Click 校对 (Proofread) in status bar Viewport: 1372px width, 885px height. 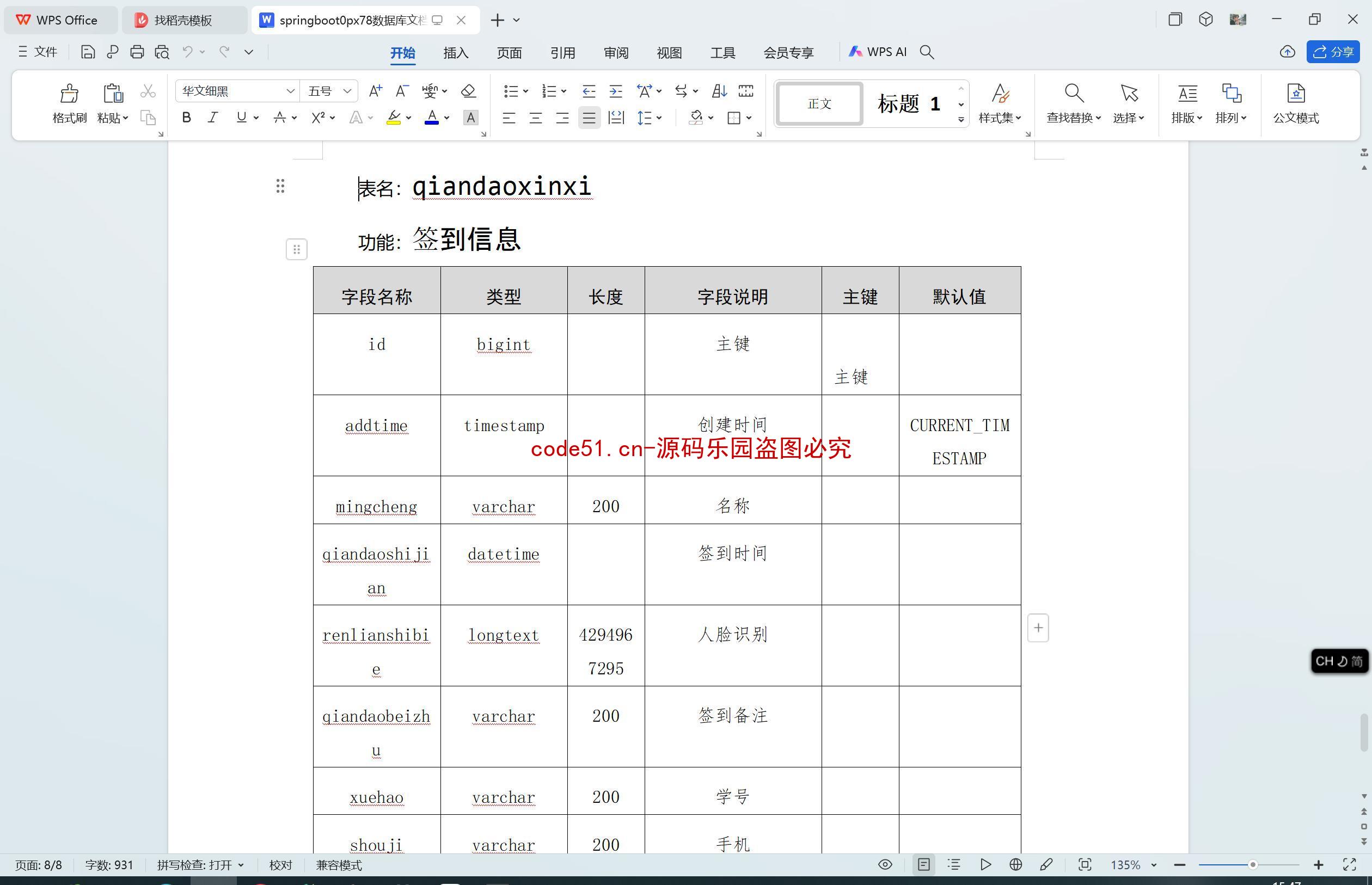280,865
